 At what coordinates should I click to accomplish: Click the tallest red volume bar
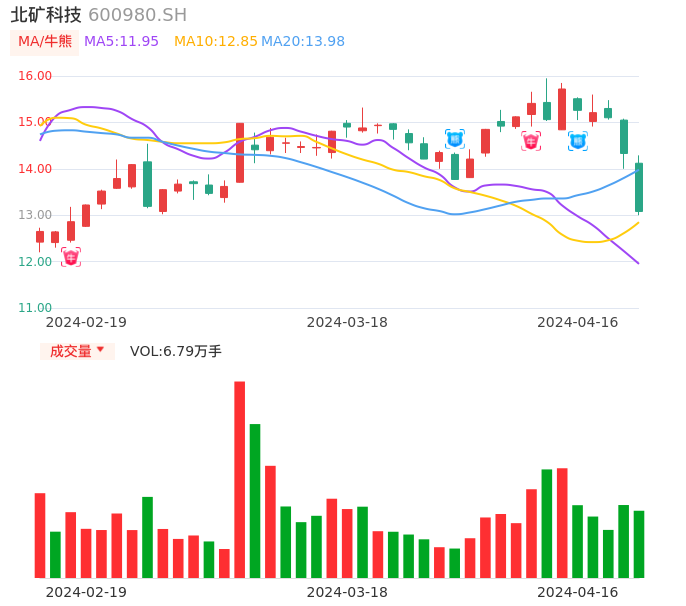click(240, 480)
